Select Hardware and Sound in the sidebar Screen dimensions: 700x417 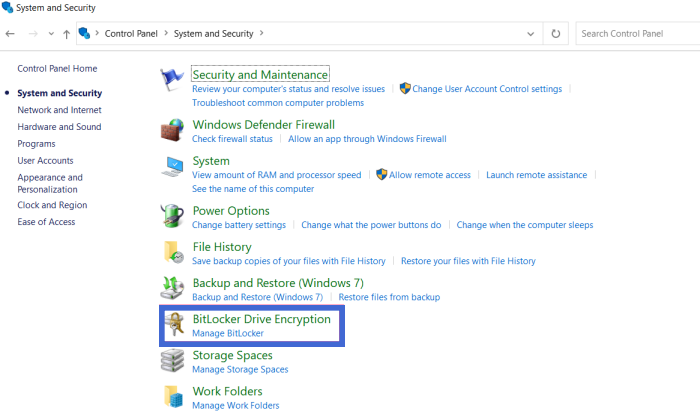59,127
